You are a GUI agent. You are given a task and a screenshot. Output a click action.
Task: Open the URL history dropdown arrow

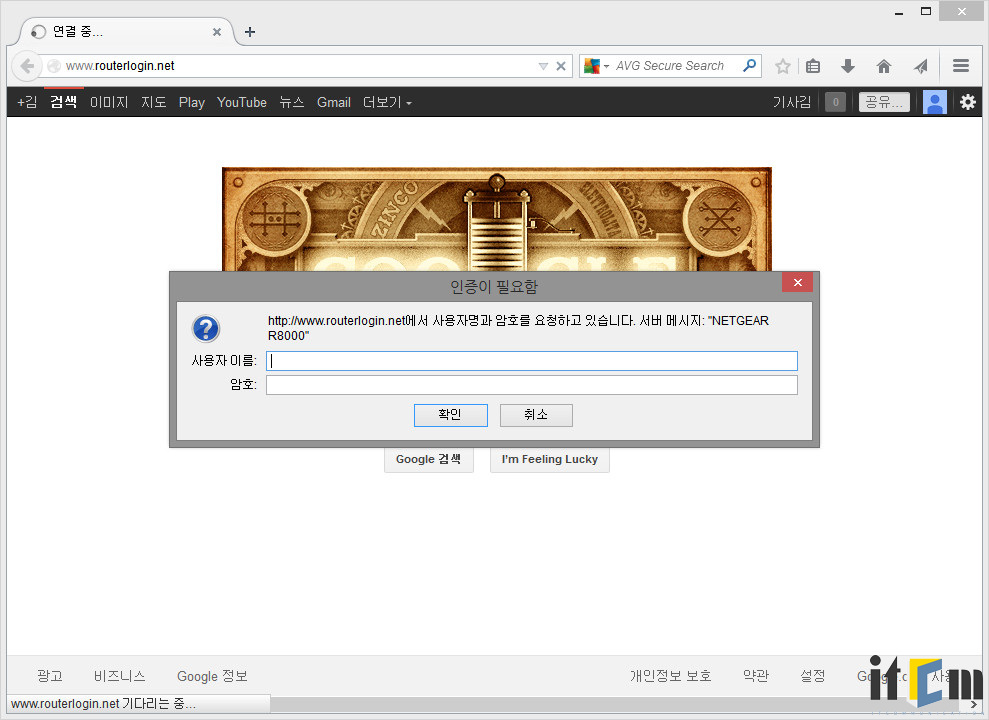[543, 66]
